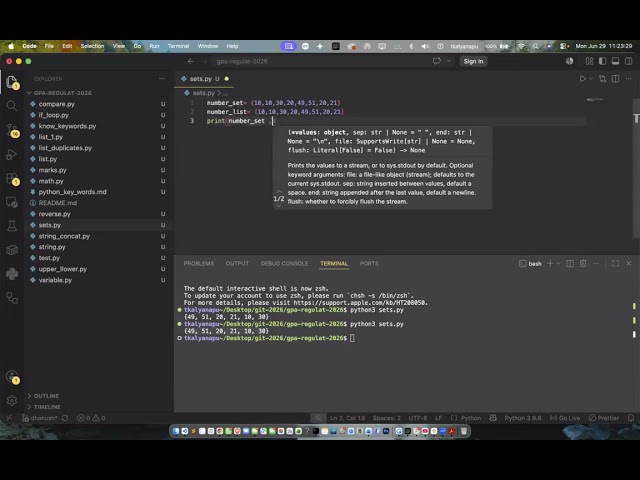Switch to the PROBLEMS tab

coord(199,264)
